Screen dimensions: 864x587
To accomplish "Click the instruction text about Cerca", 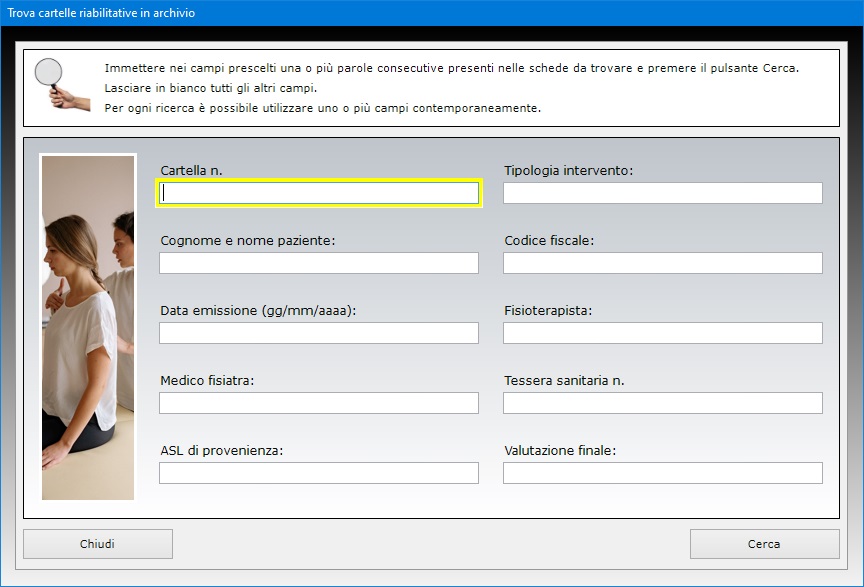I will (451, 68).
